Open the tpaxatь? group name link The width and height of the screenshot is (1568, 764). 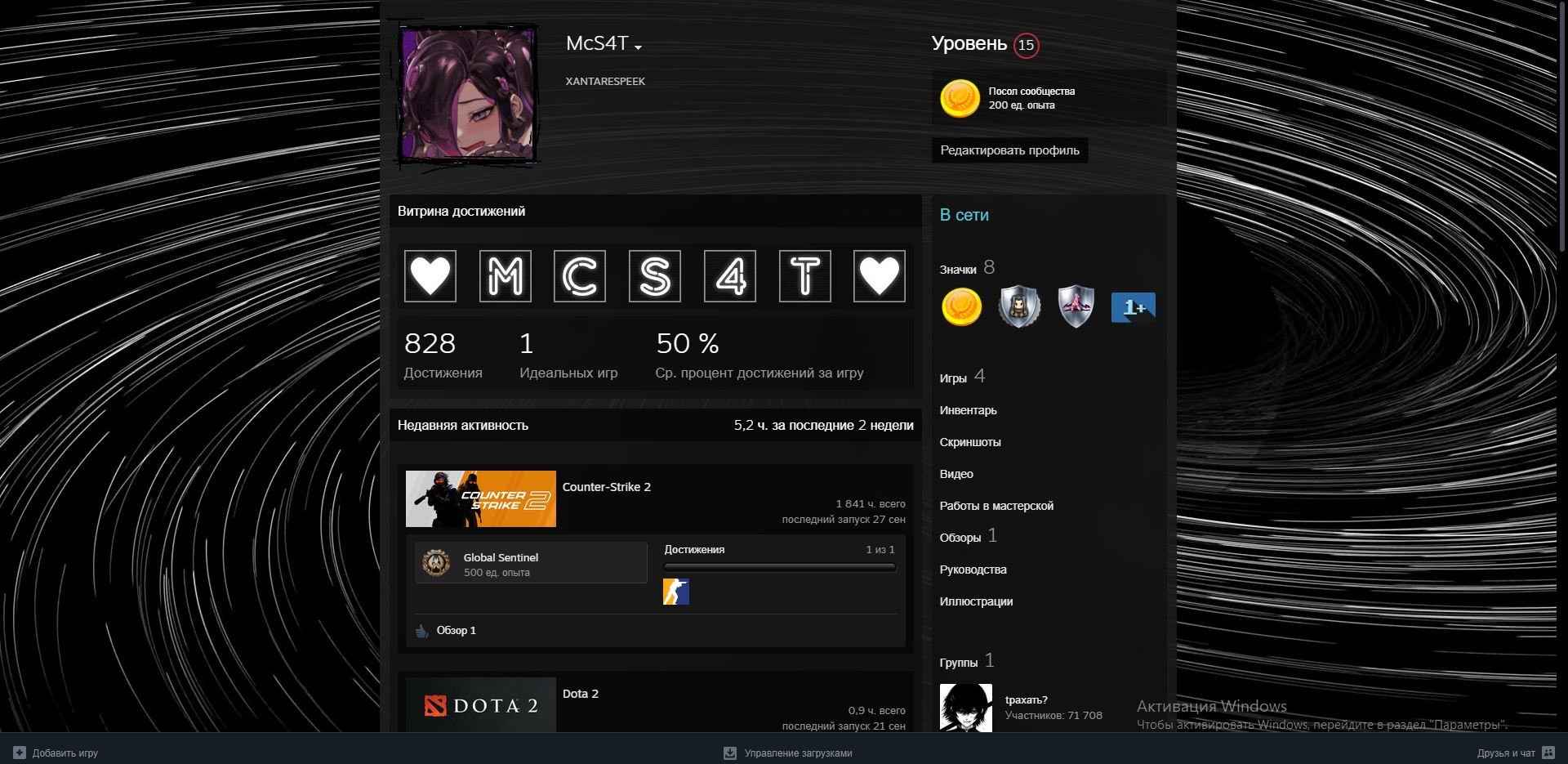pyautogui.click(x=1027, y=700)
